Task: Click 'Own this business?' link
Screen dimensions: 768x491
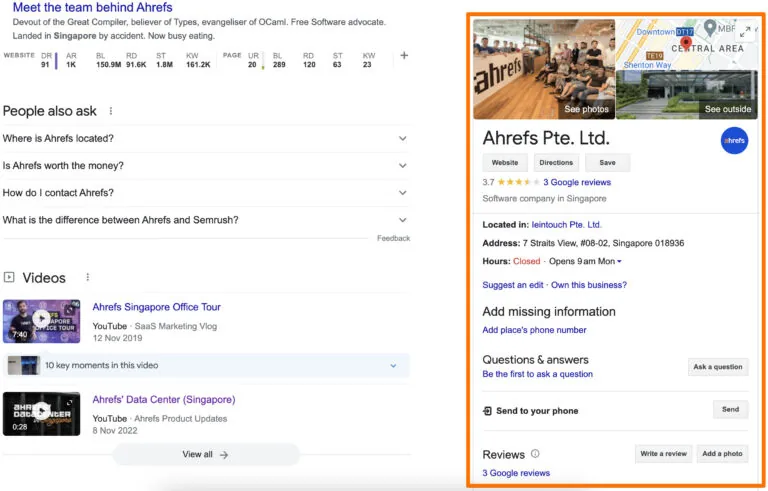Action: [589, 285]
